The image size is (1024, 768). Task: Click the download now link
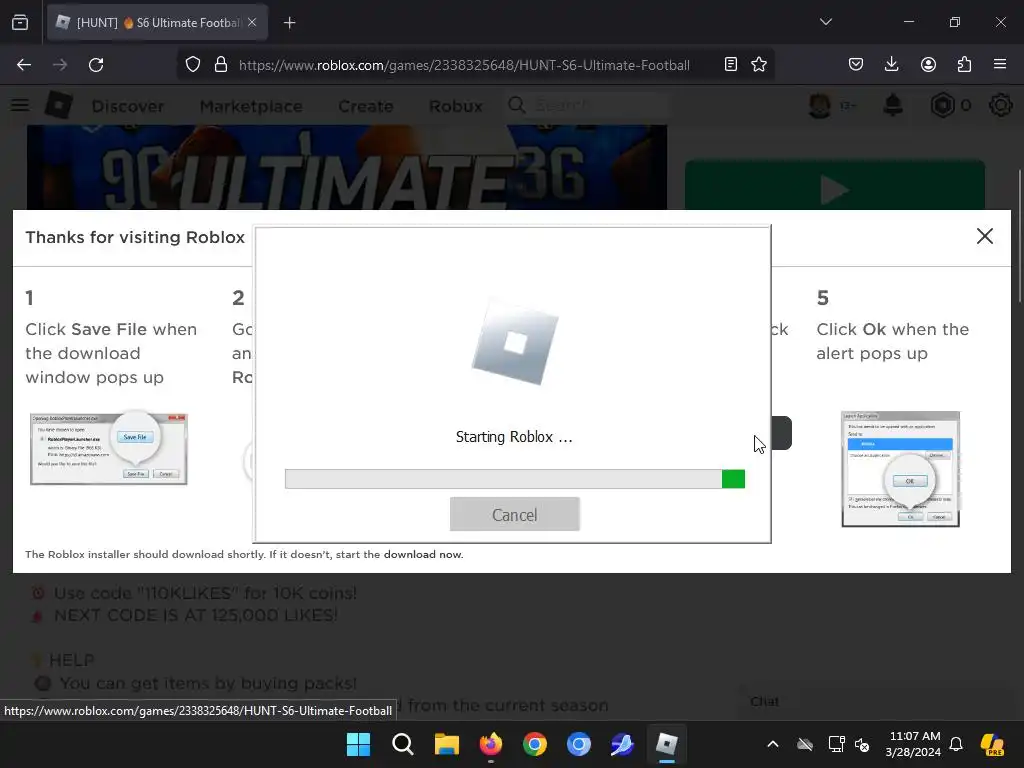(423, 554)
